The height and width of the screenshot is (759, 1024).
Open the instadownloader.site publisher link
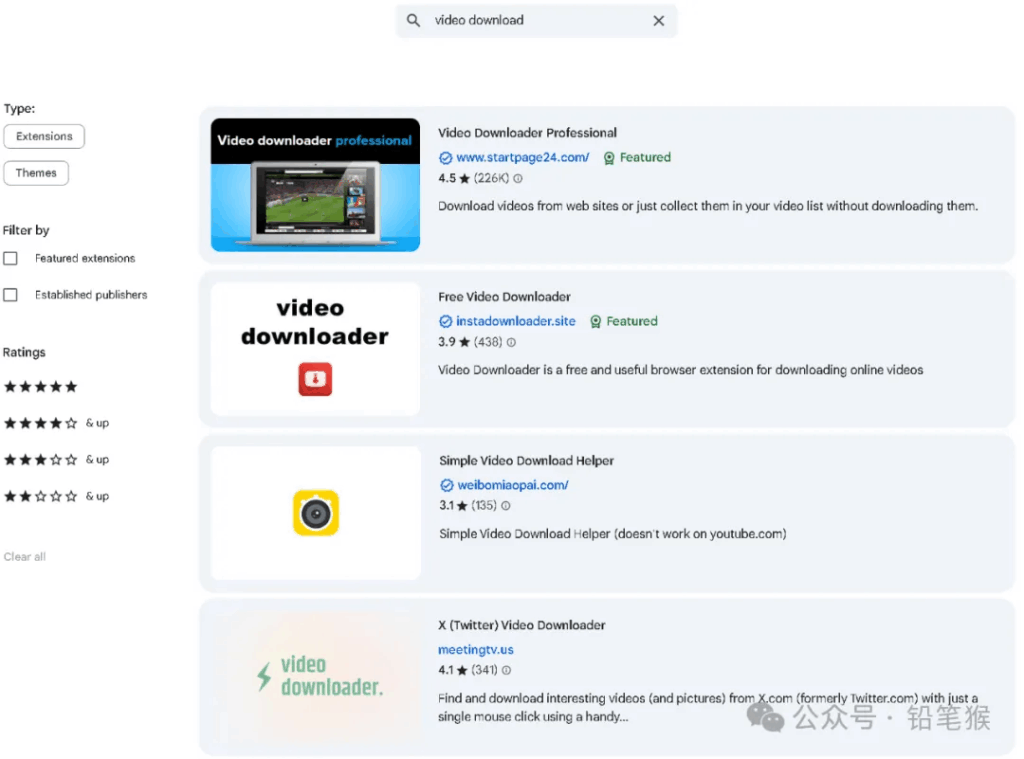pos(516,322)
